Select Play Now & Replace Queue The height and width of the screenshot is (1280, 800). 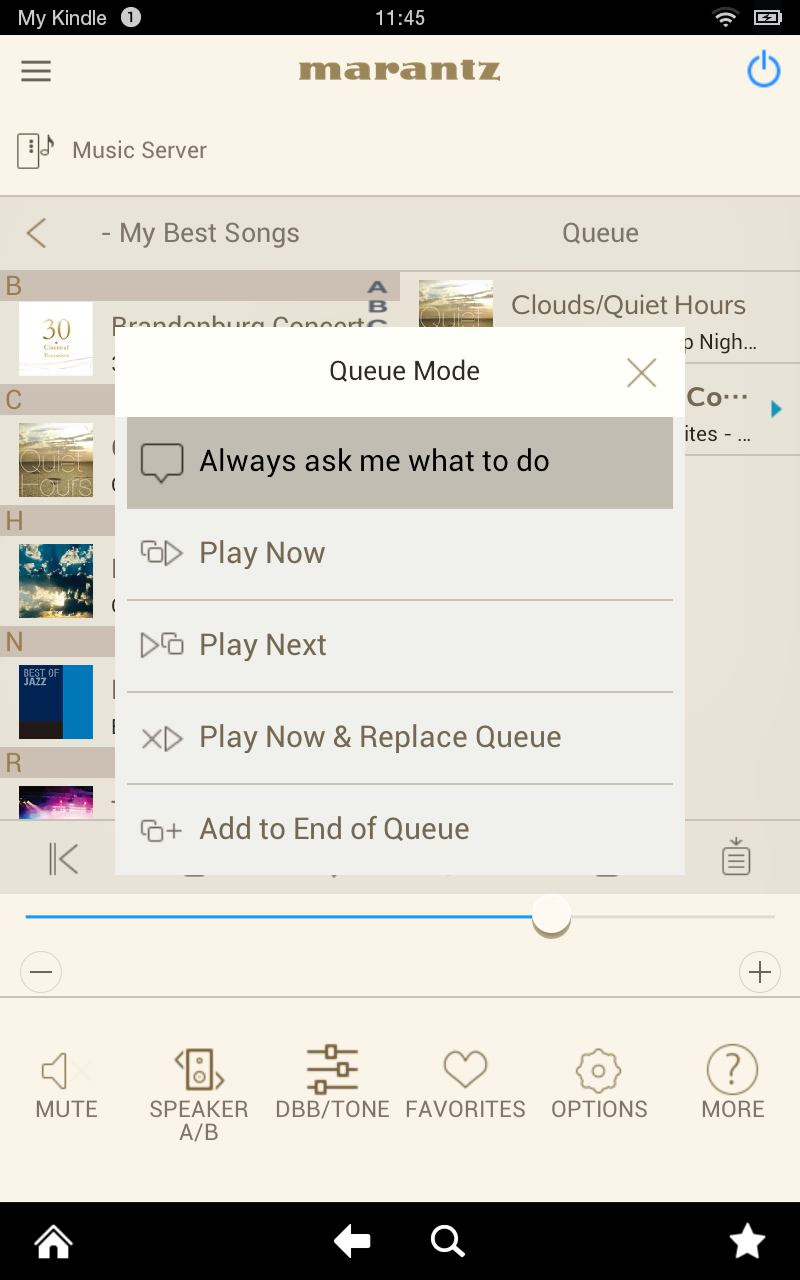[400, 738]
